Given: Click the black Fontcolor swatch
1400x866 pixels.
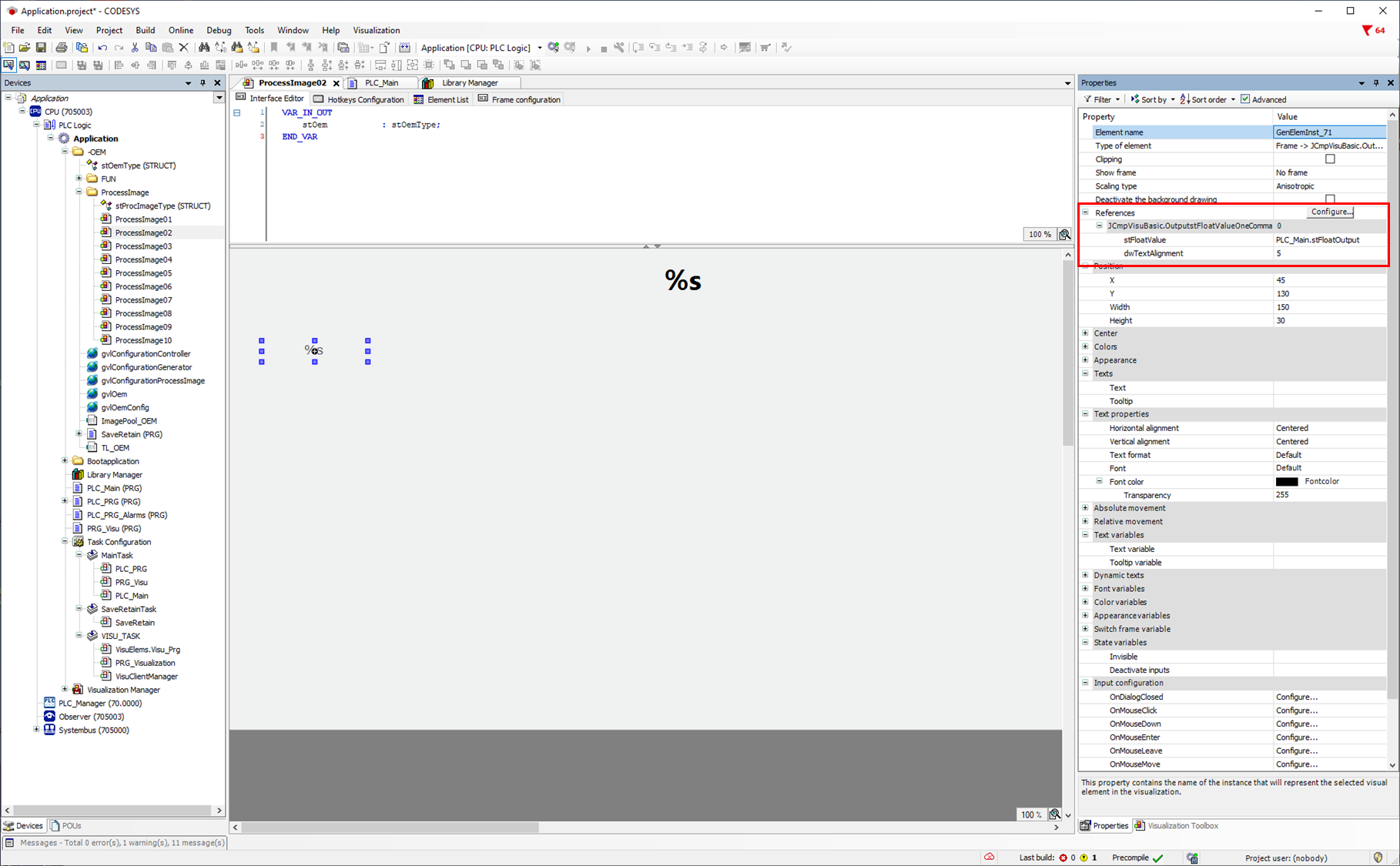Looking at the screenshot, I should coord(1287,482).
